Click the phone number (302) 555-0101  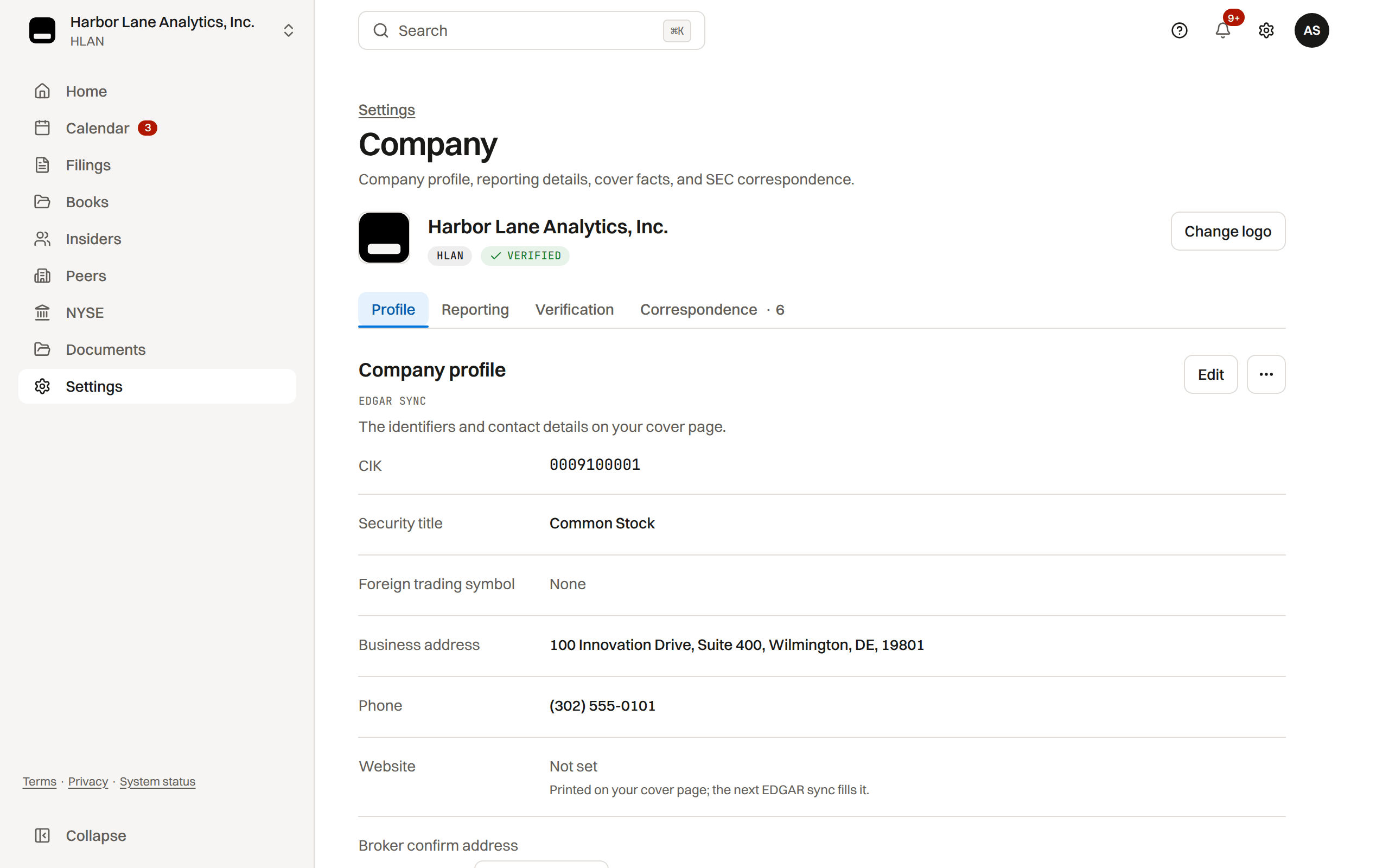pos(602,706)
